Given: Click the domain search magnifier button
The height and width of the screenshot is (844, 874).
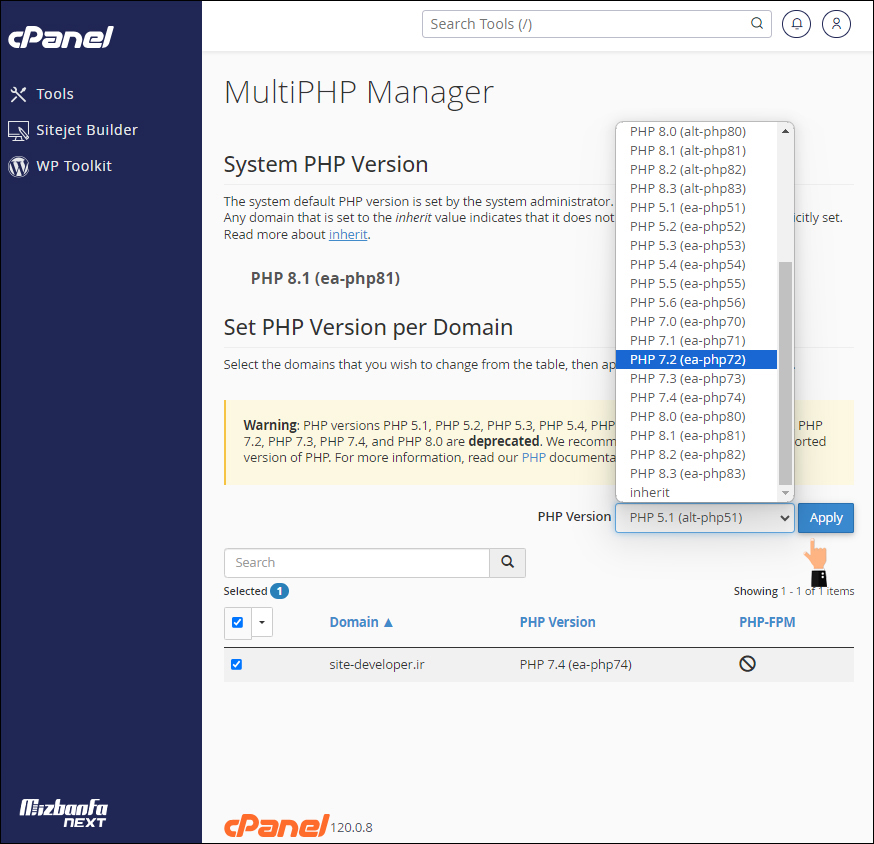Looking at the screenshot, I should click(507, 562).
